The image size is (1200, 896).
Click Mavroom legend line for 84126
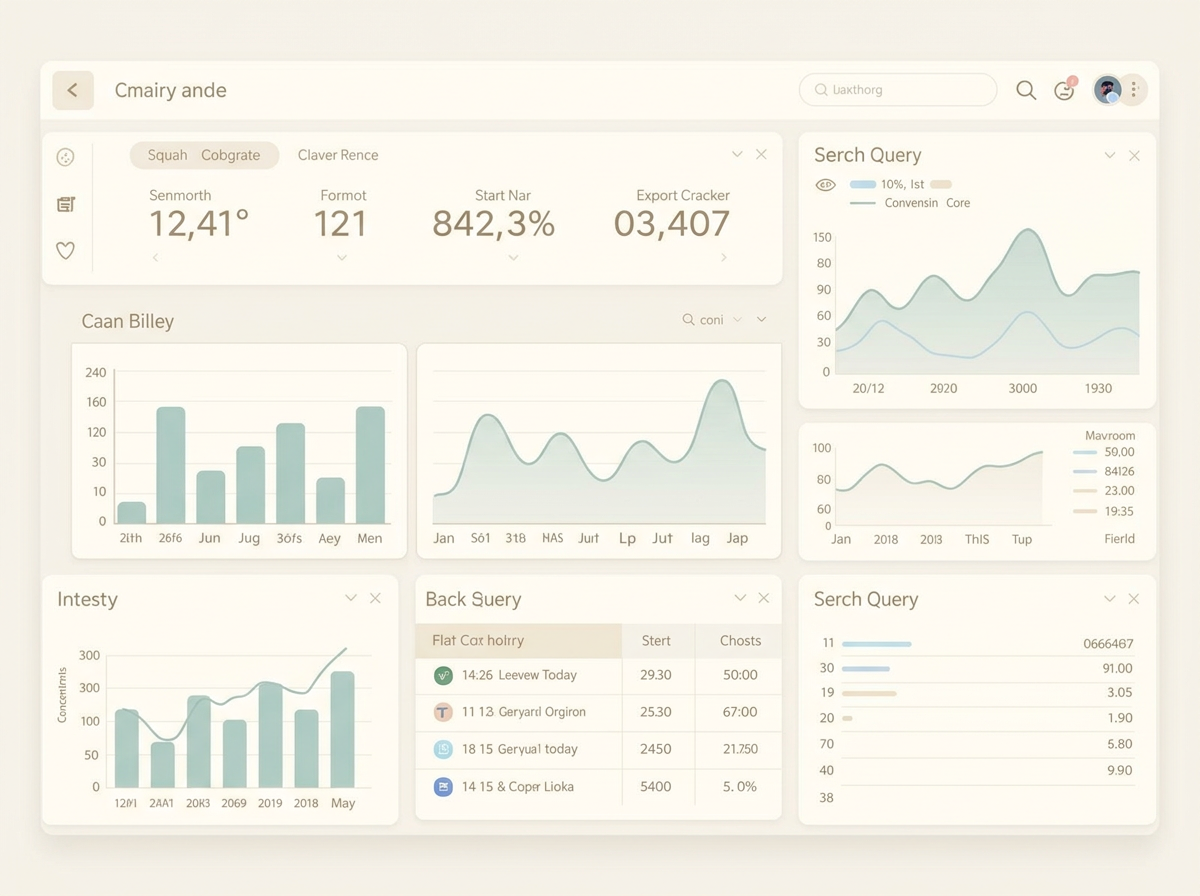(1085, 471)
